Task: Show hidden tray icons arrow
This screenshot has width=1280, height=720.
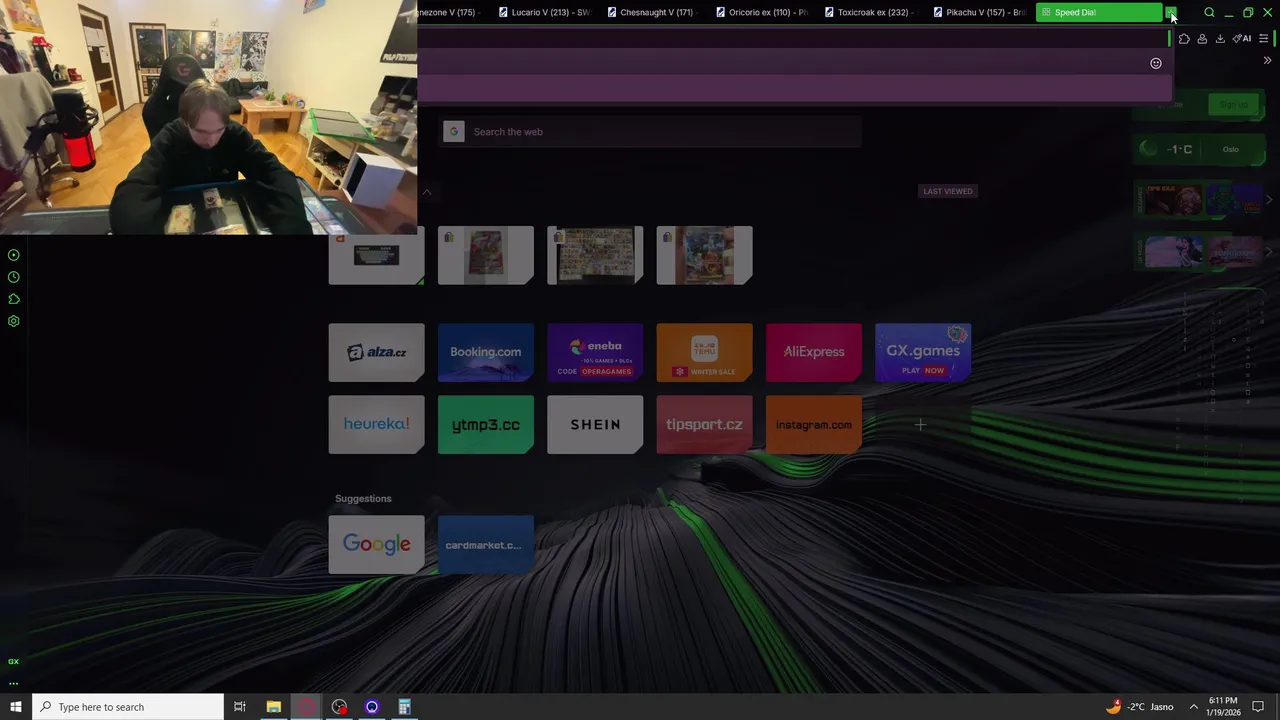Action: tap(1193, 707)
